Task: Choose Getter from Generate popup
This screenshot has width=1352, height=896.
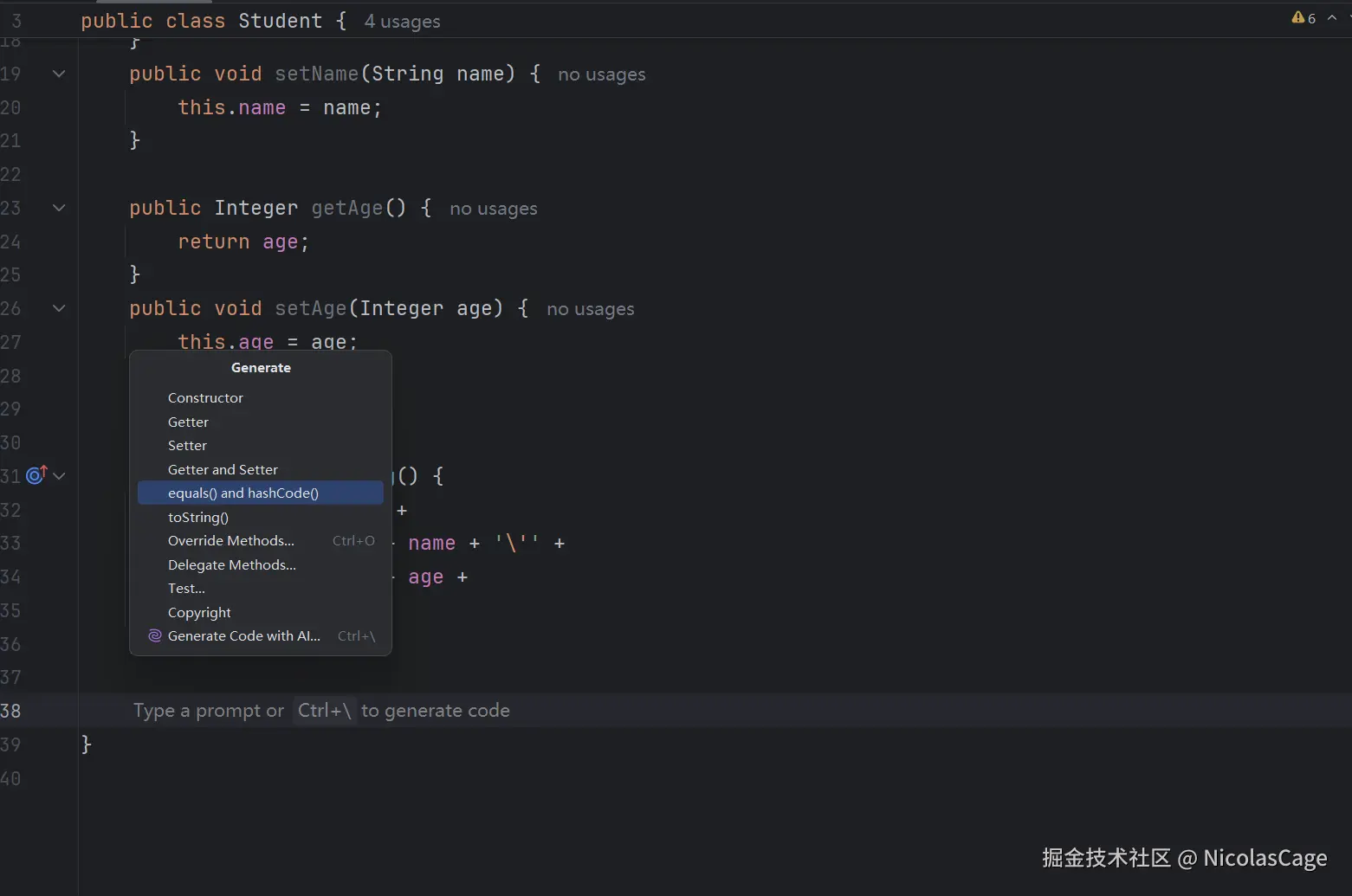Action: pyautogui.click(x=260, y=422)
